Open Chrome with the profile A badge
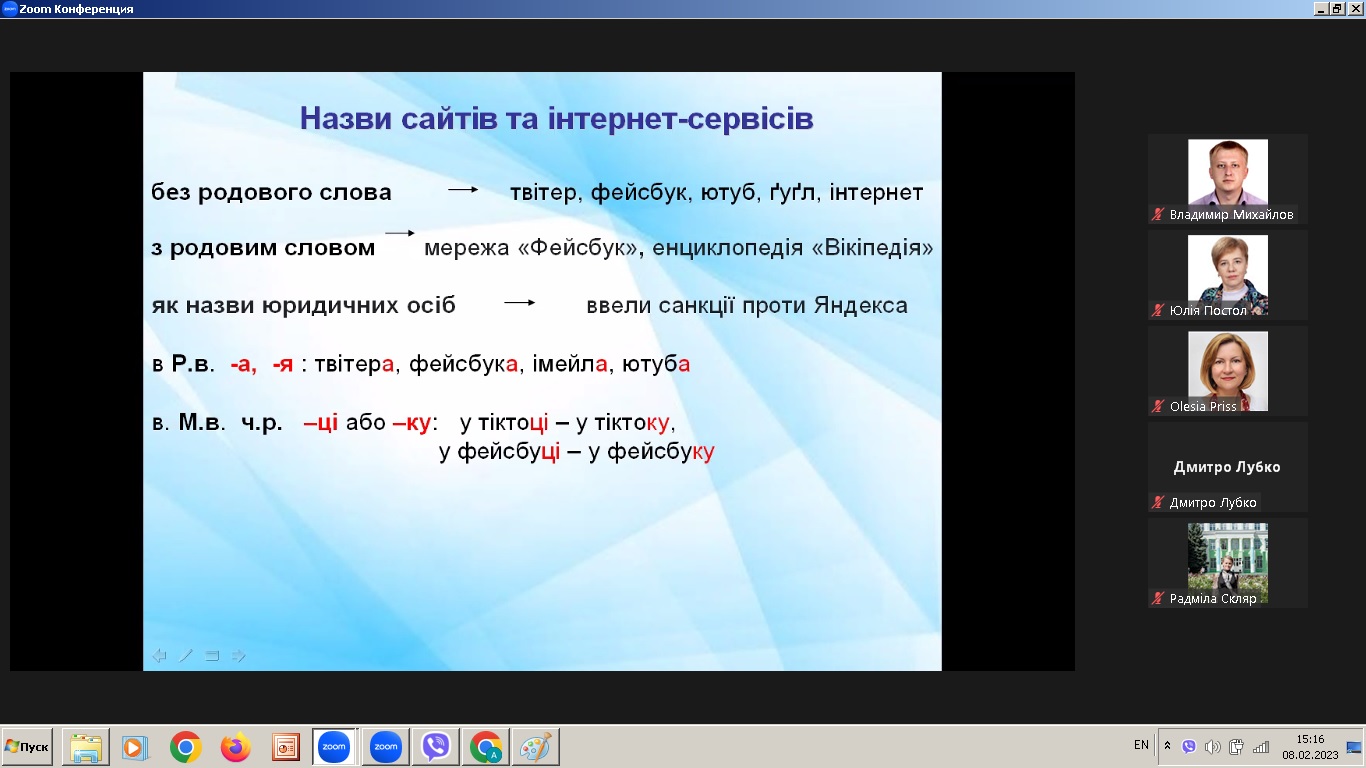Viewport: 1366px width, 768px height. point(485,747)
